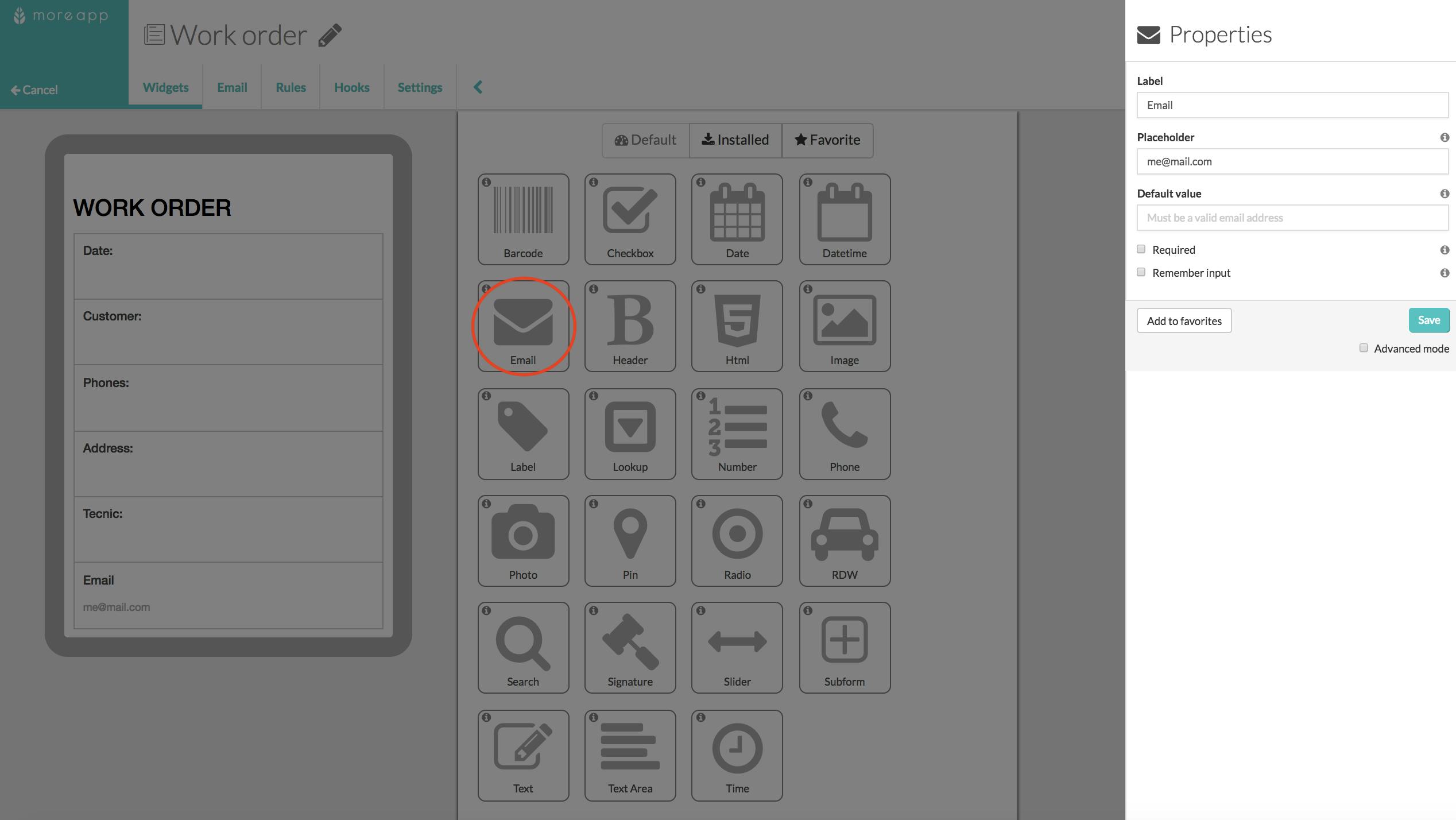Switch to the Installed tab
Viewport: 1456px width, 820px height.
[735, 140]
